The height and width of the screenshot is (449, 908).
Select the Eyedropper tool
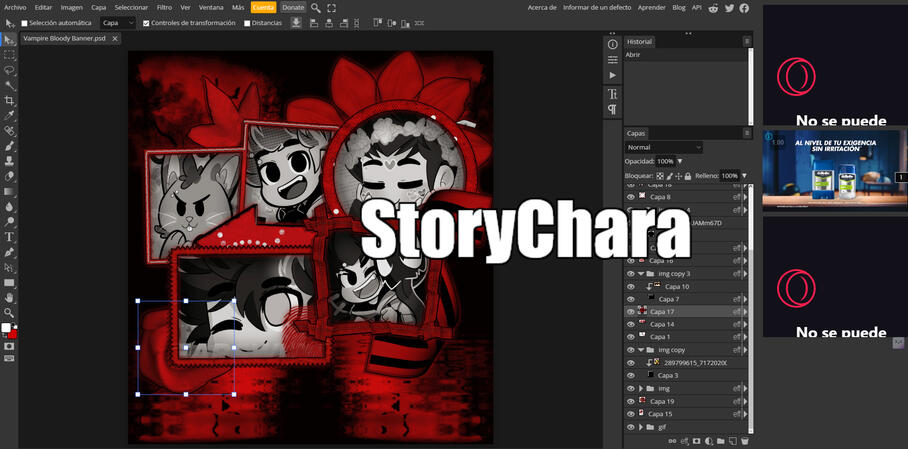coord(10,116)
